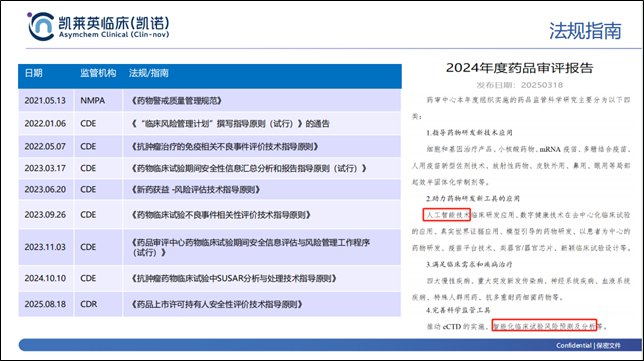Click the 智能化临床试验风险预测及分析 phrase
The width and height of the screenshot is (644, 361).
coord(544,326)
